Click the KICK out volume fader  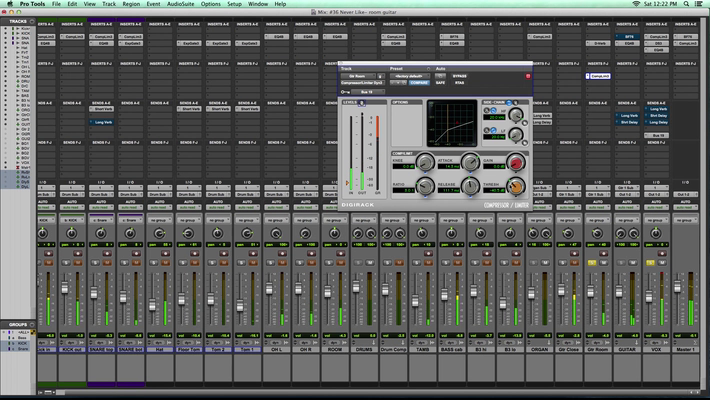tap(65, 288)
